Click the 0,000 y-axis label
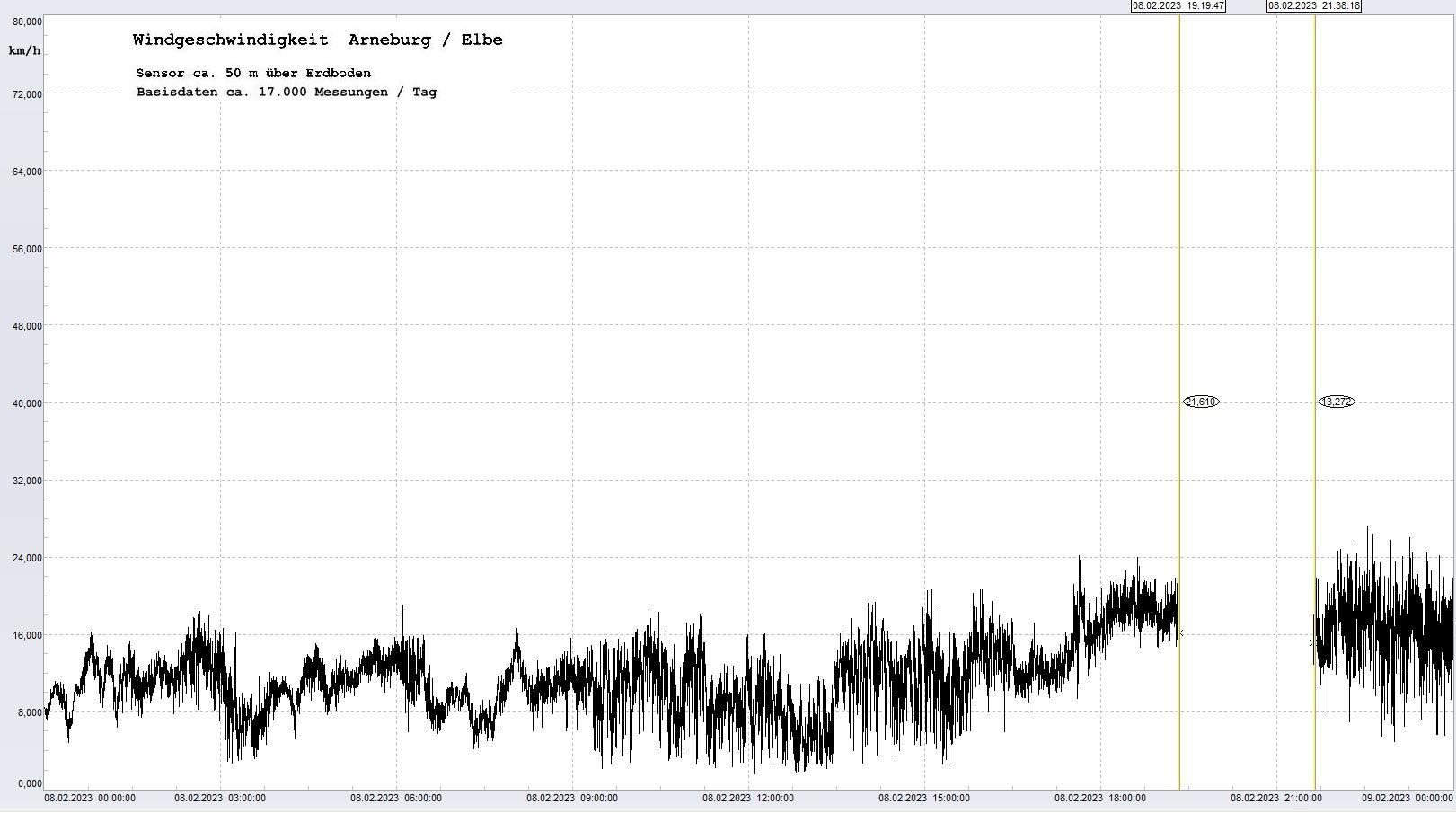This screenshot has height=813, width=1456. pos(30,784)
